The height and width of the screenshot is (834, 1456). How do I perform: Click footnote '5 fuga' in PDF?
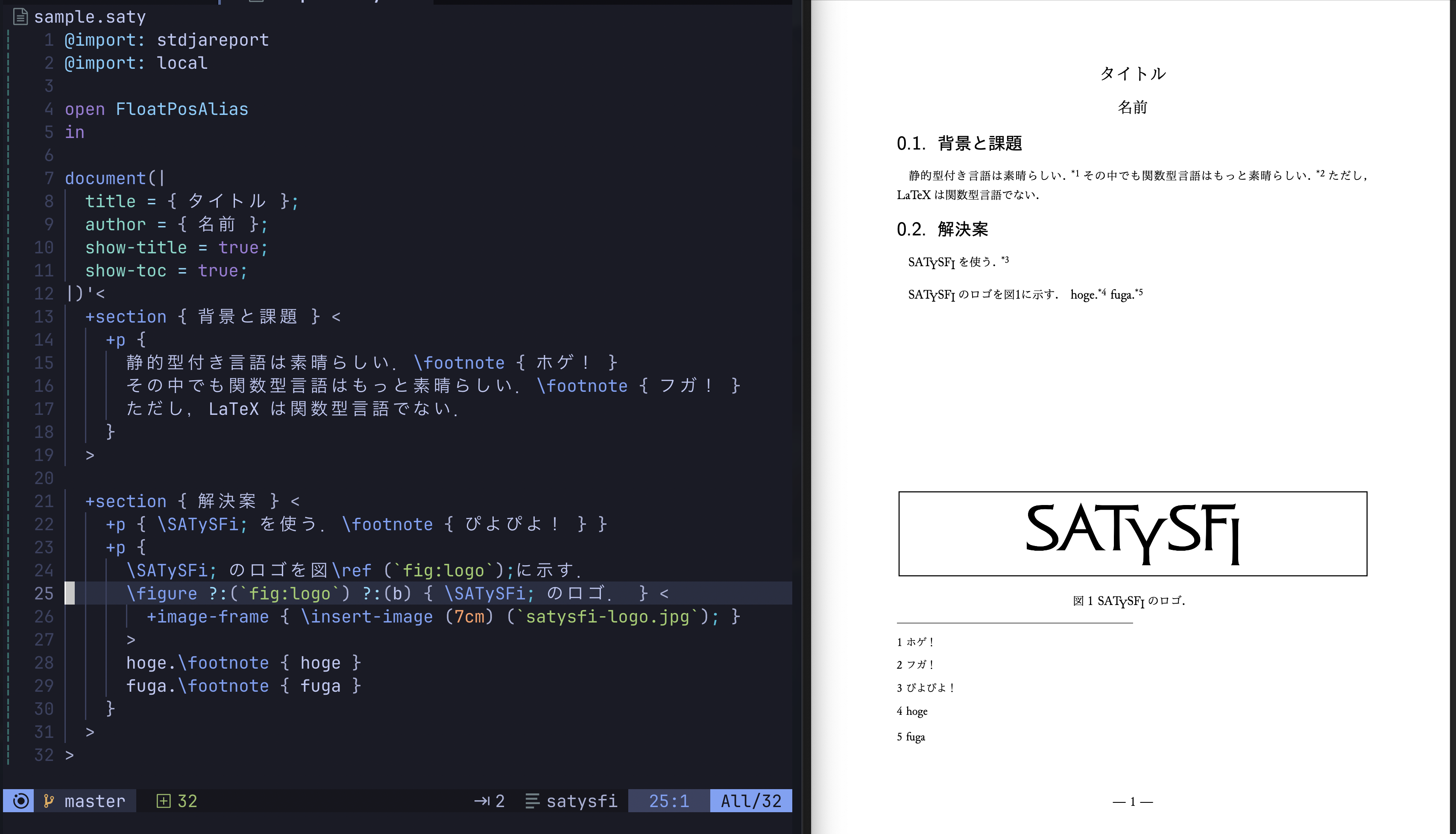coord(911,737)
